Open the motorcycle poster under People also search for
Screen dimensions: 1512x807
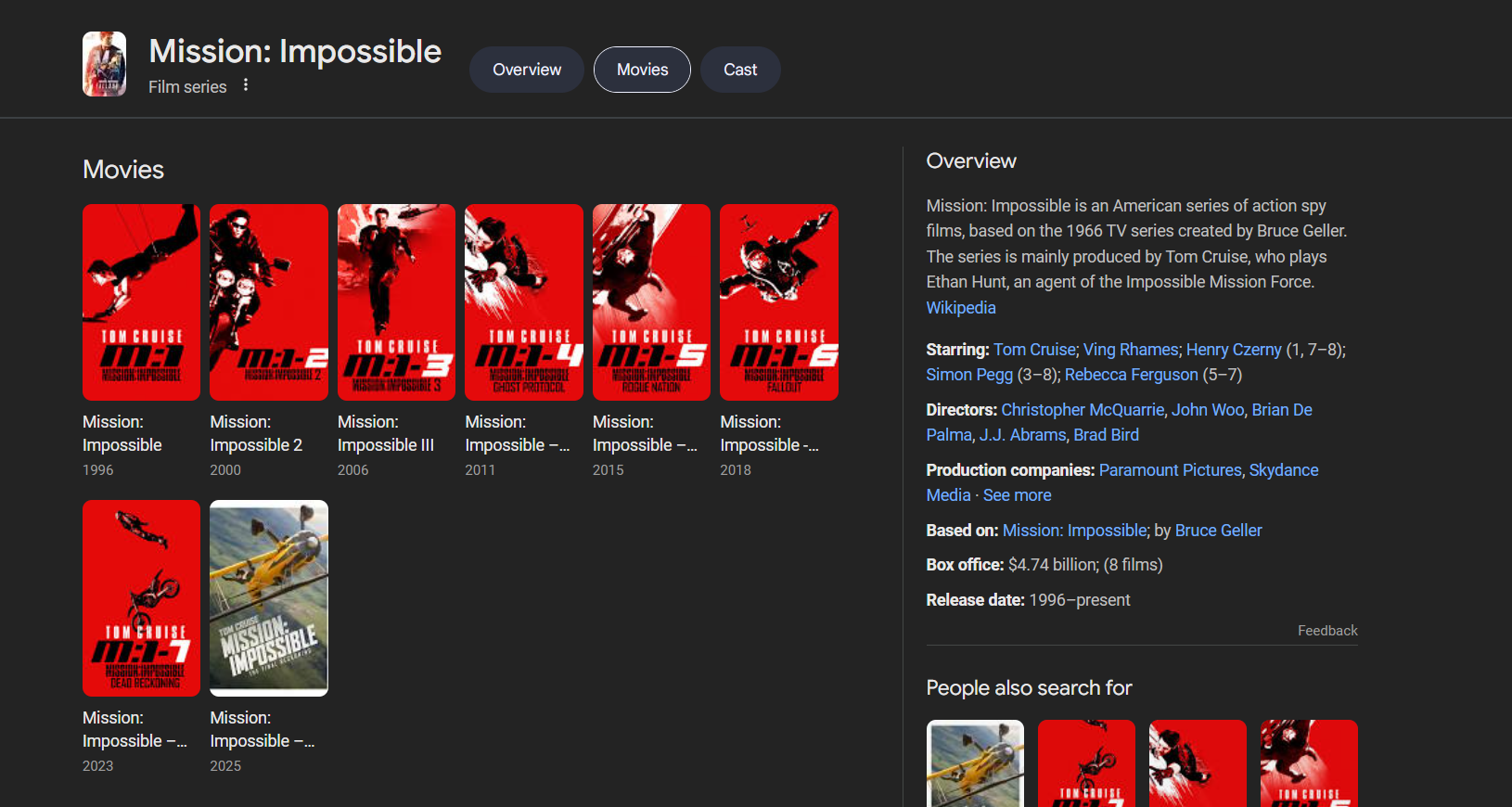pyautogui.click(x=1086, y=763)
